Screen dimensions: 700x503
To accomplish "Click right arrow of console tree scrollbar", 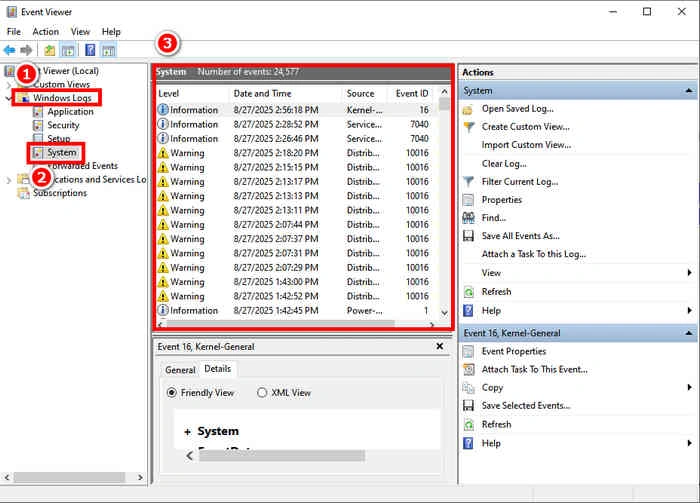I will coord(140,478).
